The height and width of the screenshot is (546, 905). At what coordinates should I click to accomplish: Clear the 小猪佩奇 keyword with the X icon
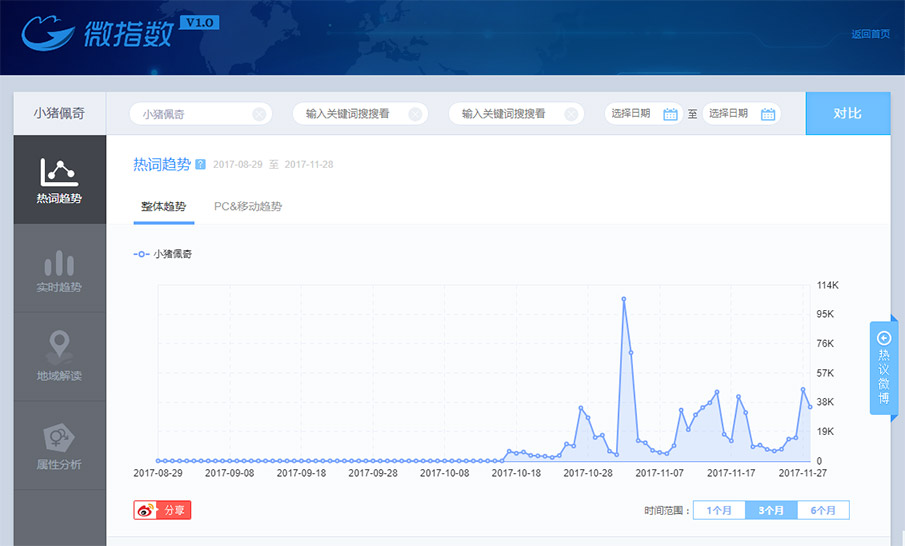[x=259, y=114]
